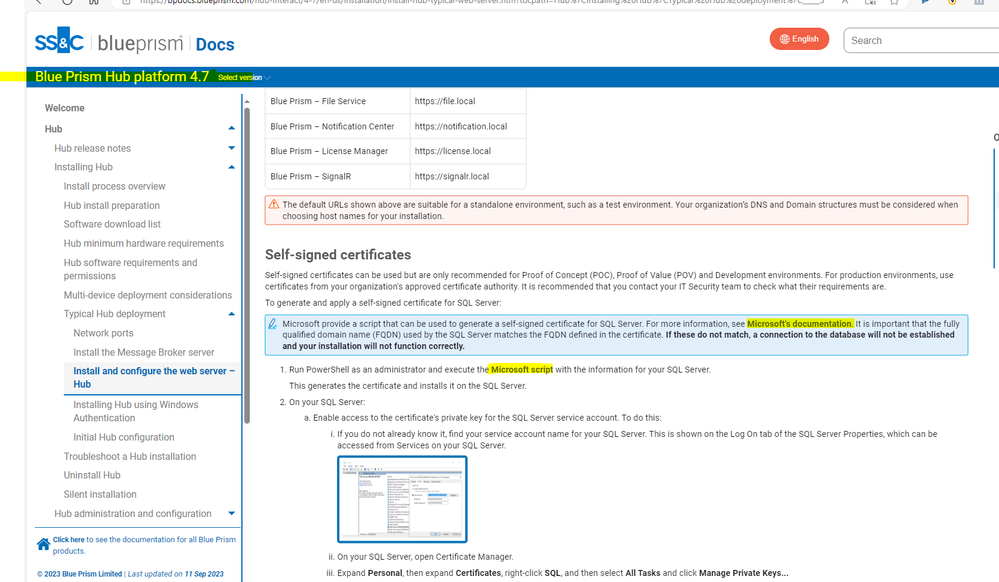
Task: Click the Installing Hub sidebar item
Action: point(83,167)
